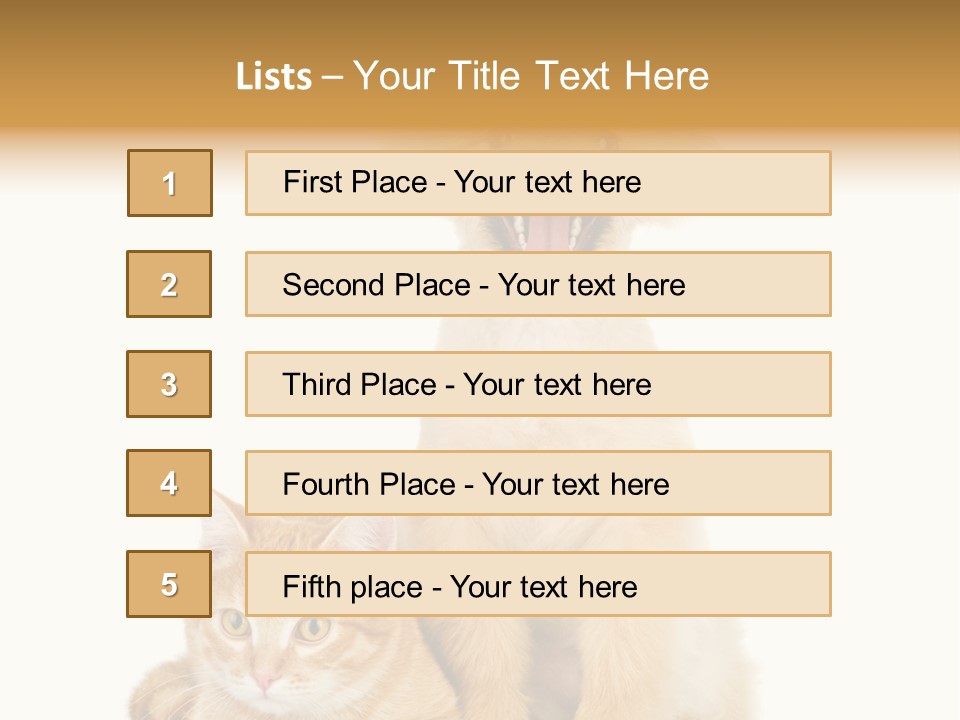Click the number 3 box

[x=169, y=384]
